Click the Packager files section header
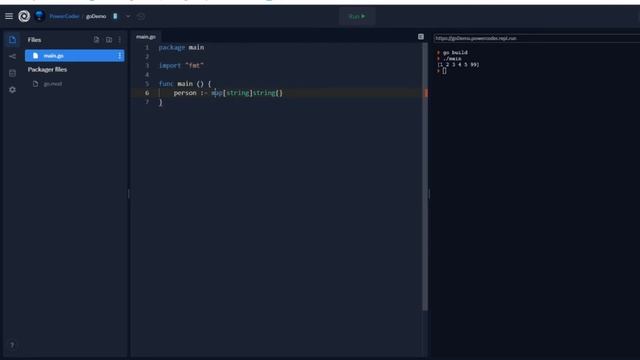This screenshot has width=640, height=360. point(47,69)
